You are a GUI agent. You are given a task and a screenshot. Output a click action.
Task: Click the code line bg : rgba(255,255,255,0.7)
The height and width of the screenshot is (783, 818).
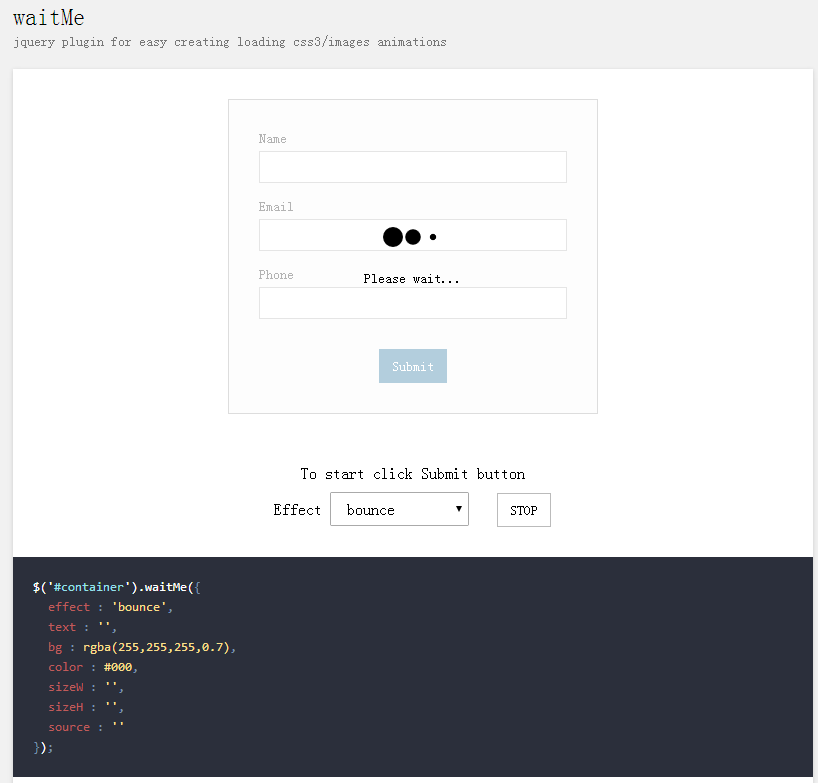coord(142,647)
